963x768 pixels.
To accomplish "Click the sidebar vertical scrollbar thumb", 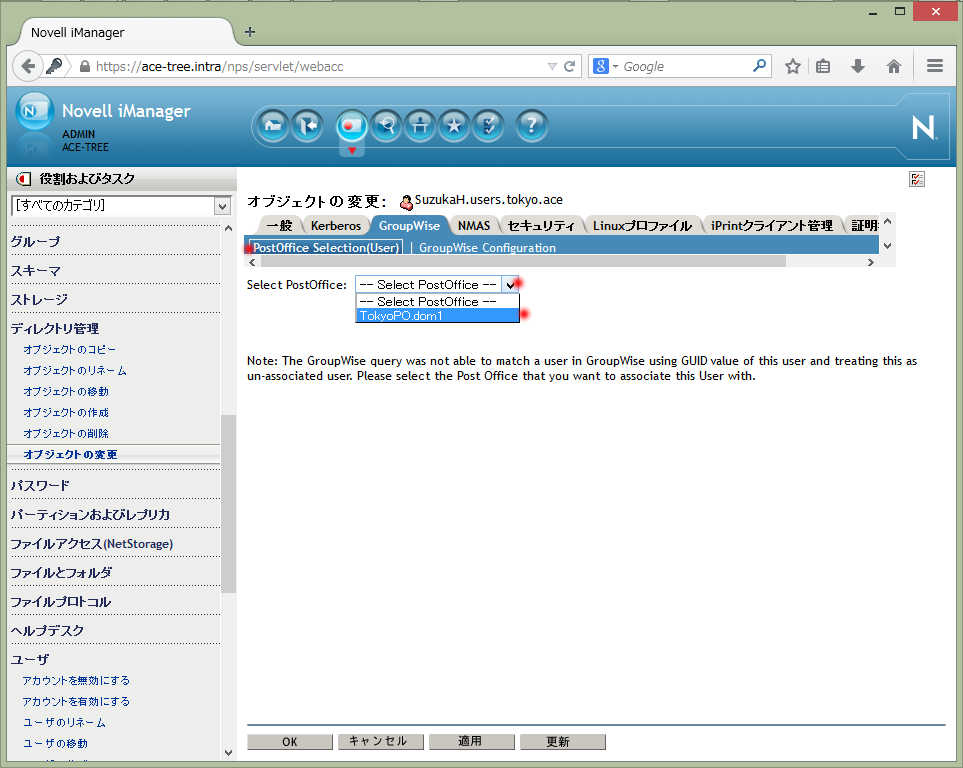I will (x=228, y=503).
